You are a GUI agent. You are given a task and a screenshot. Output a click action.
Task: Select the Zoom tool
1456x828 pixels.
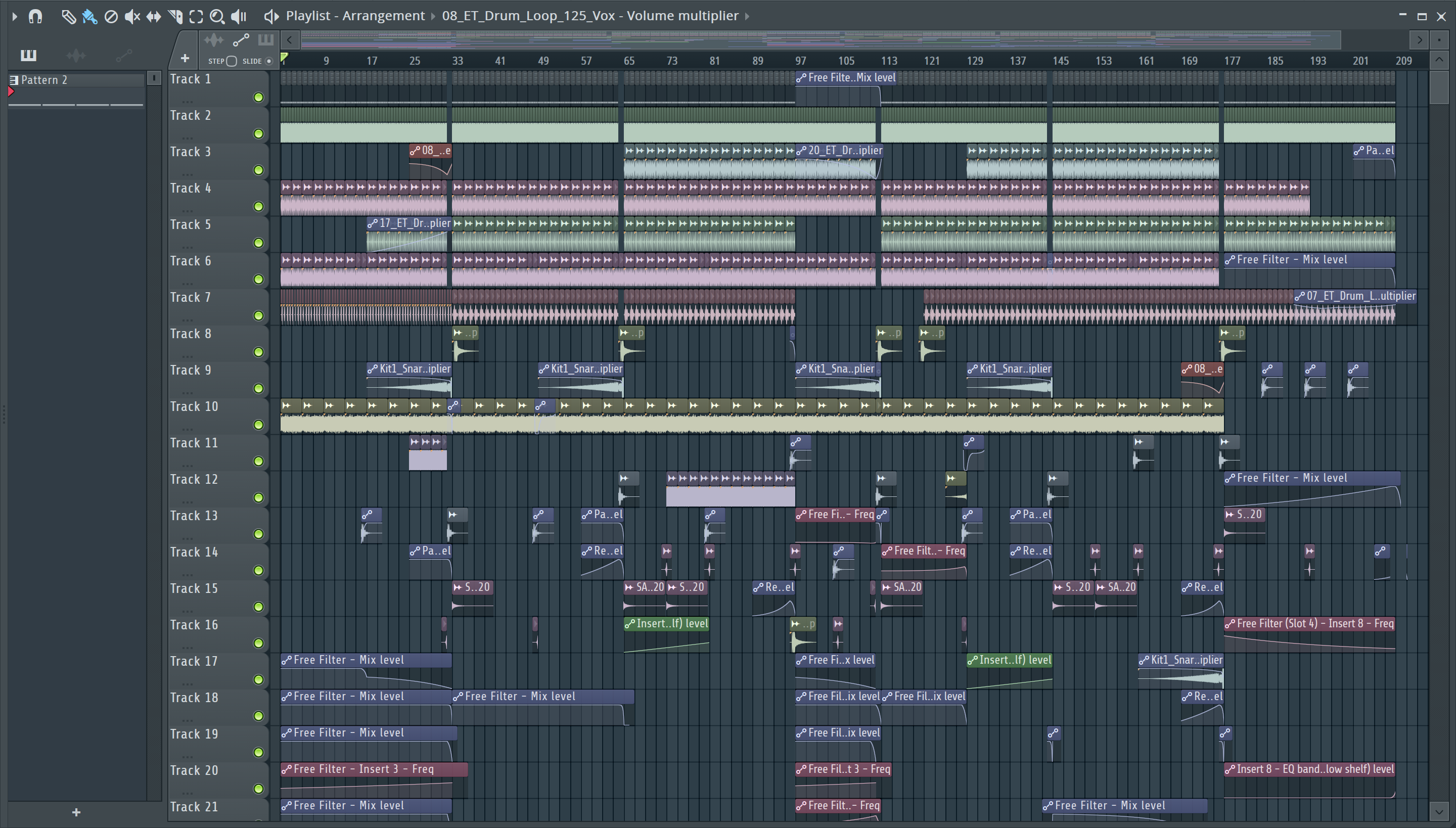[217, 17]
